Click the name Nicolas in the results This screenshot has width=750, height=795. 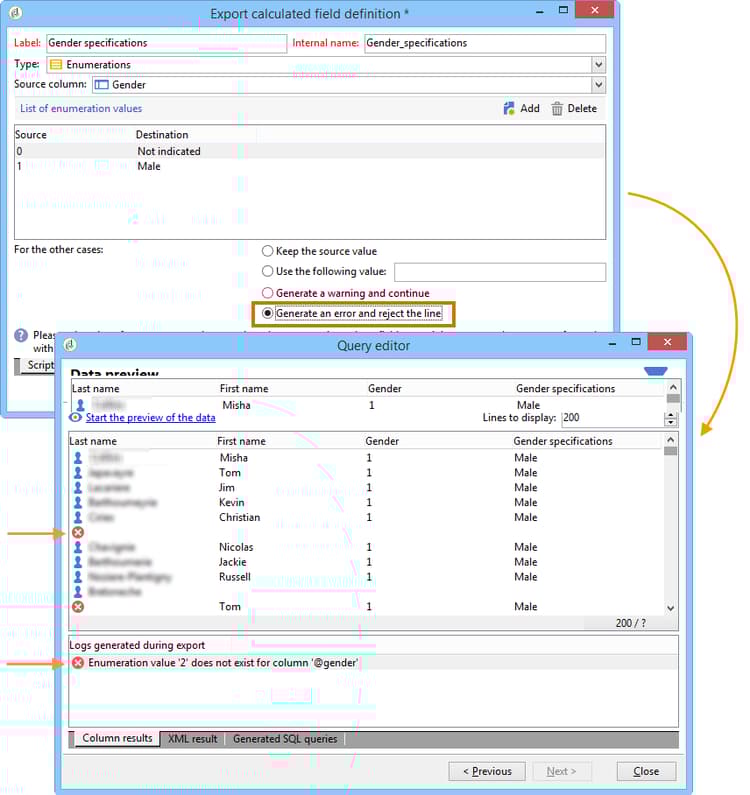[236, 547]
